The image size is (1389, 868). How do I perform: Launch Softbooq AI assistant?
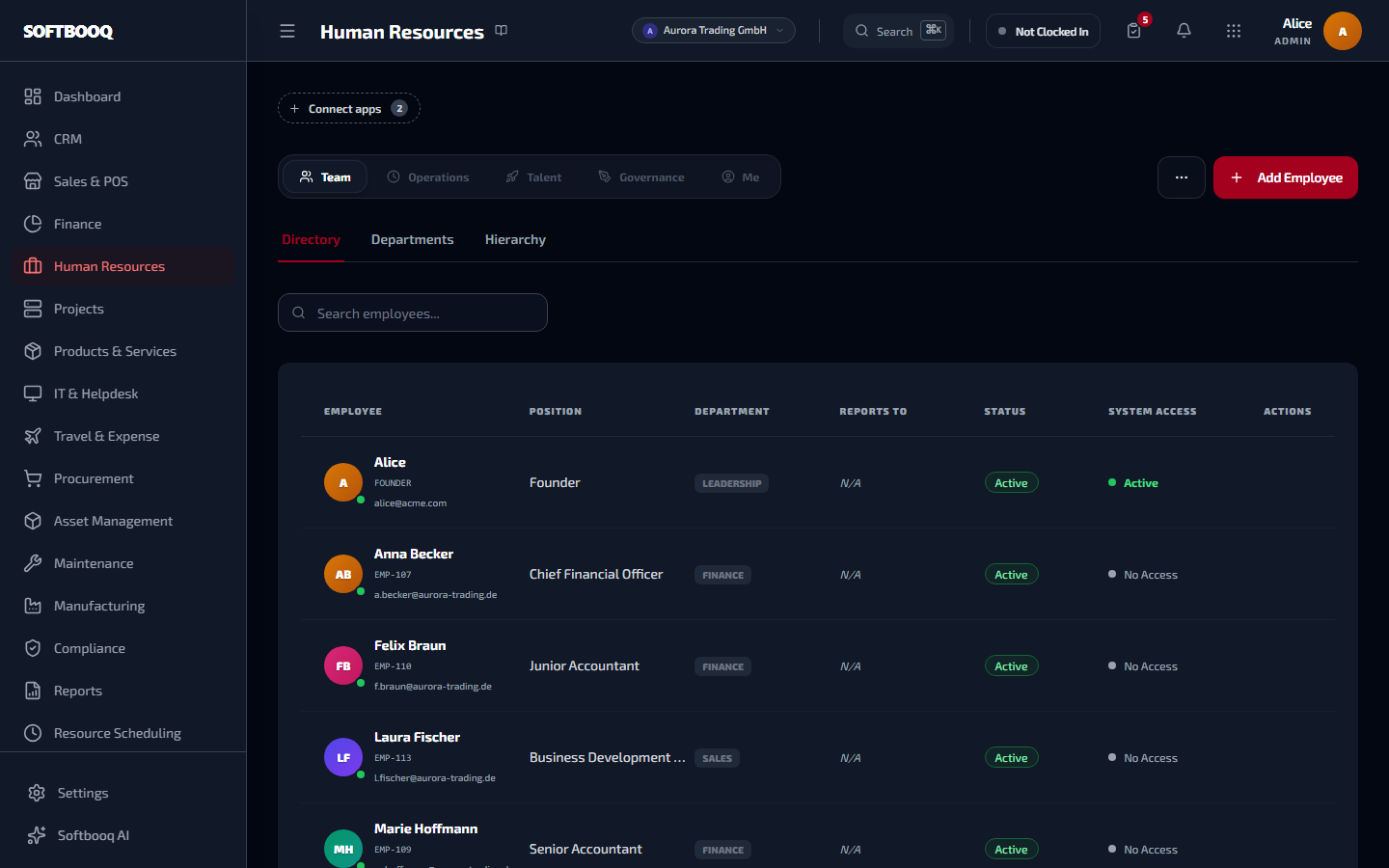point(123,835)
